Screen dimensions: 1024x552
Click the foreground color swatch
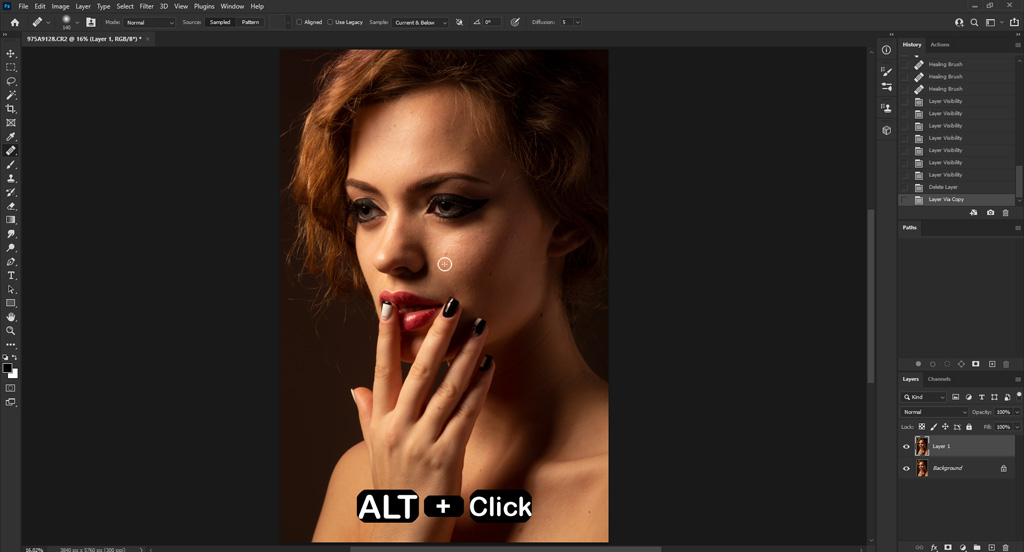coord(7,368)
